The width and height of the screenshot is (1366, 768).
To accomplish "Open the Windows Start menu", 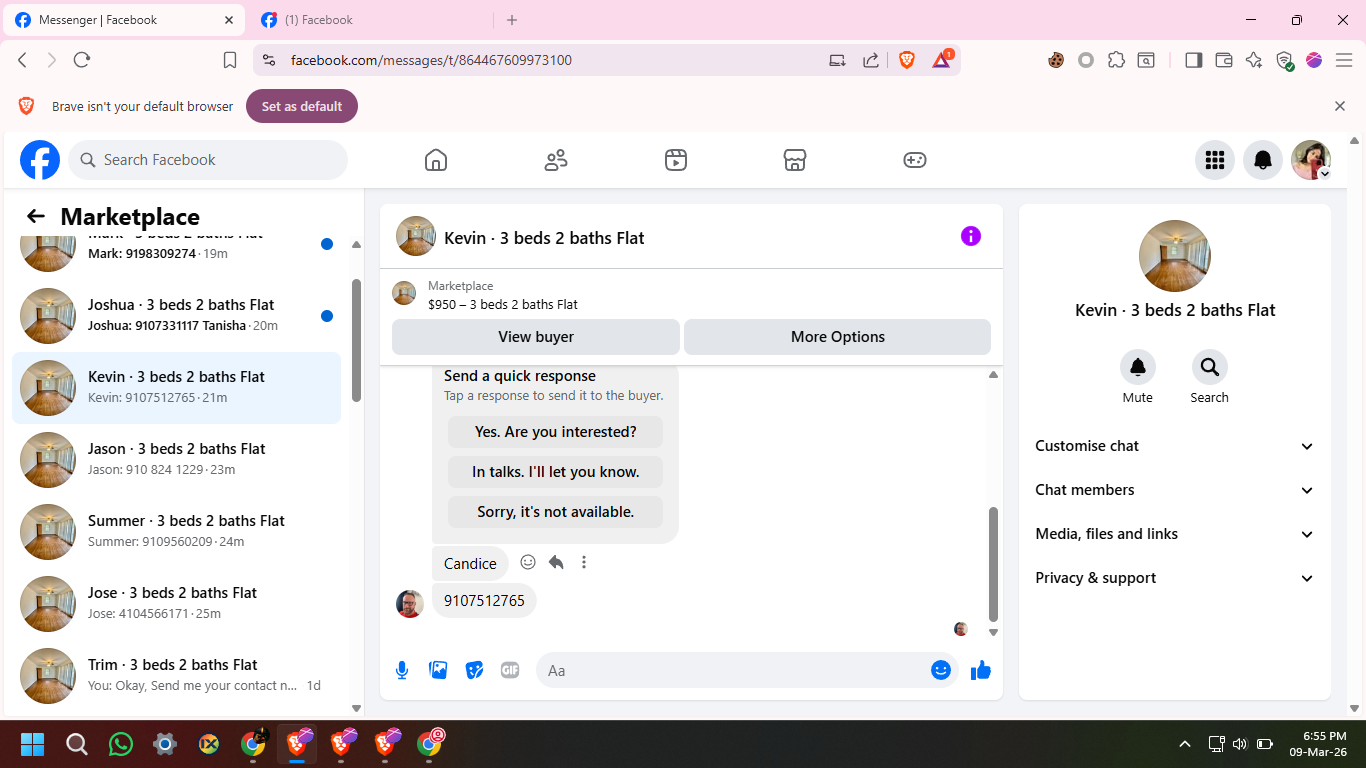I will pyautogui.click(x=32, y=744).
